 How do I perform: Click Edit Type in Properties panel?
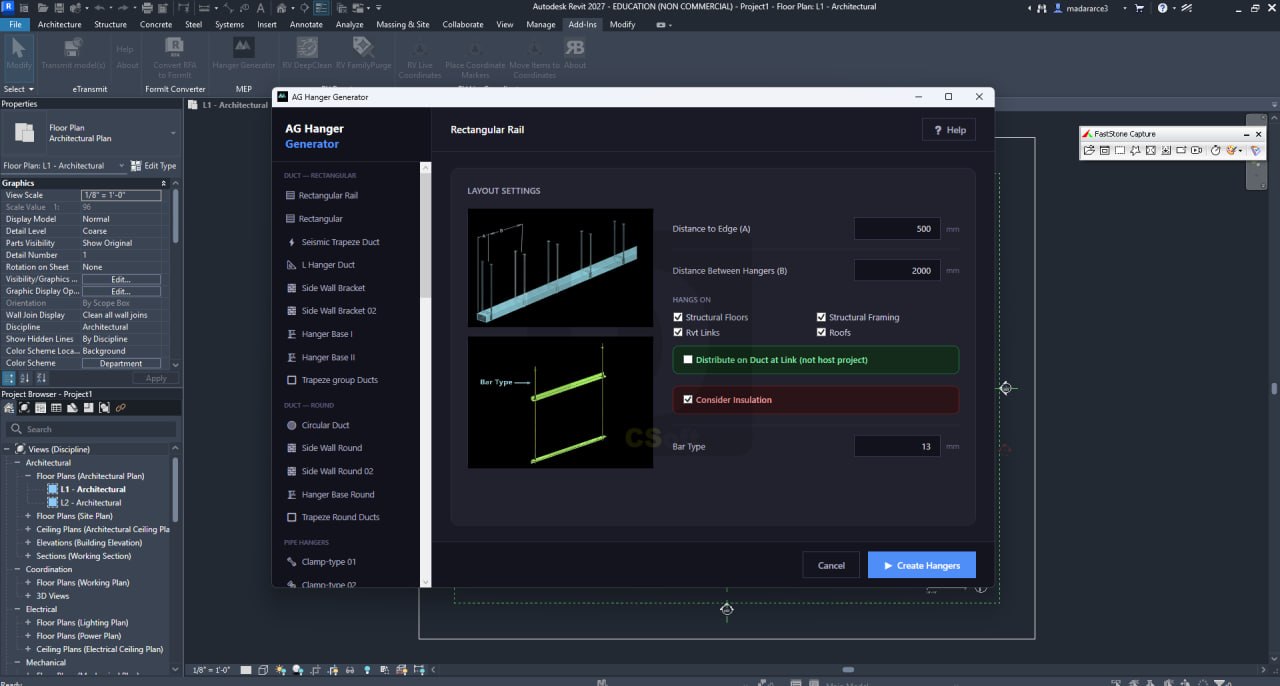(154, 166)
